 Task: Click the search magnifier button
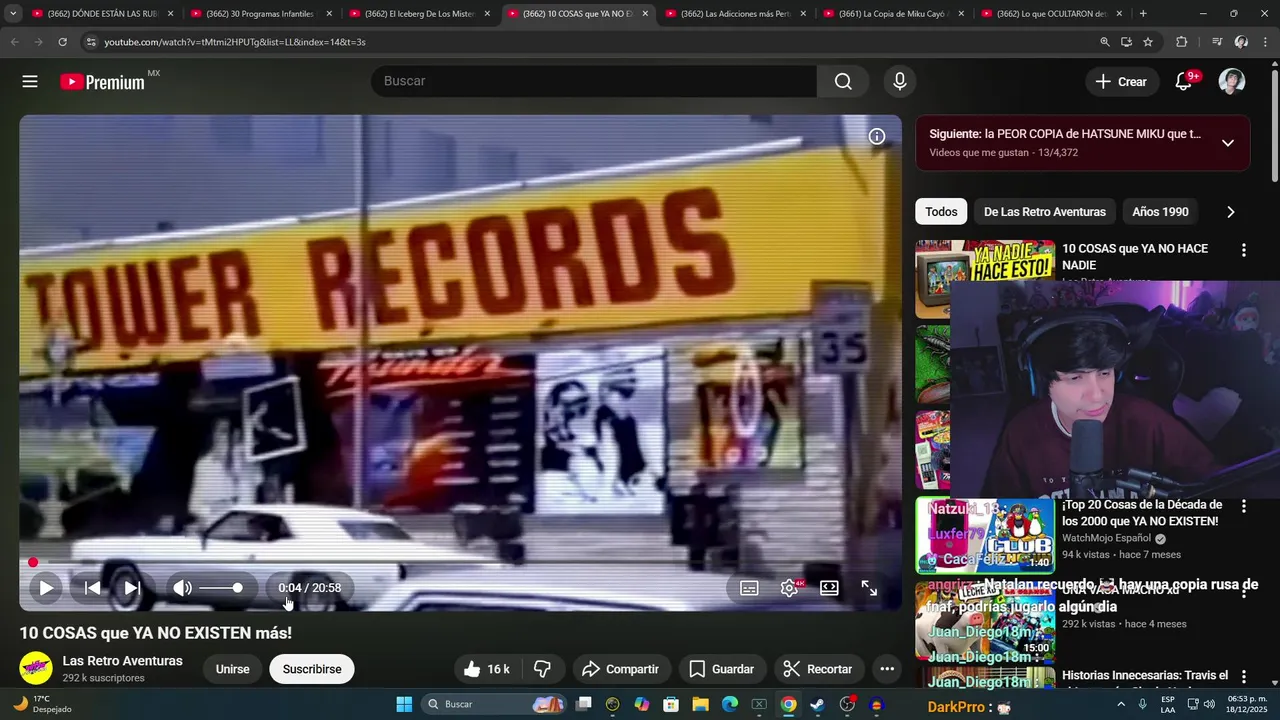coord(843,81)
